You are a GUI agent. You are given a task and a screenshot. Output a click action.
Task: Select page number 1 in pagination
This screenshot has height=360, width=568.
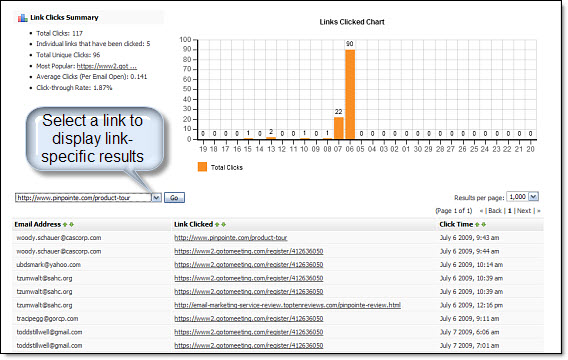coord(510,211)
